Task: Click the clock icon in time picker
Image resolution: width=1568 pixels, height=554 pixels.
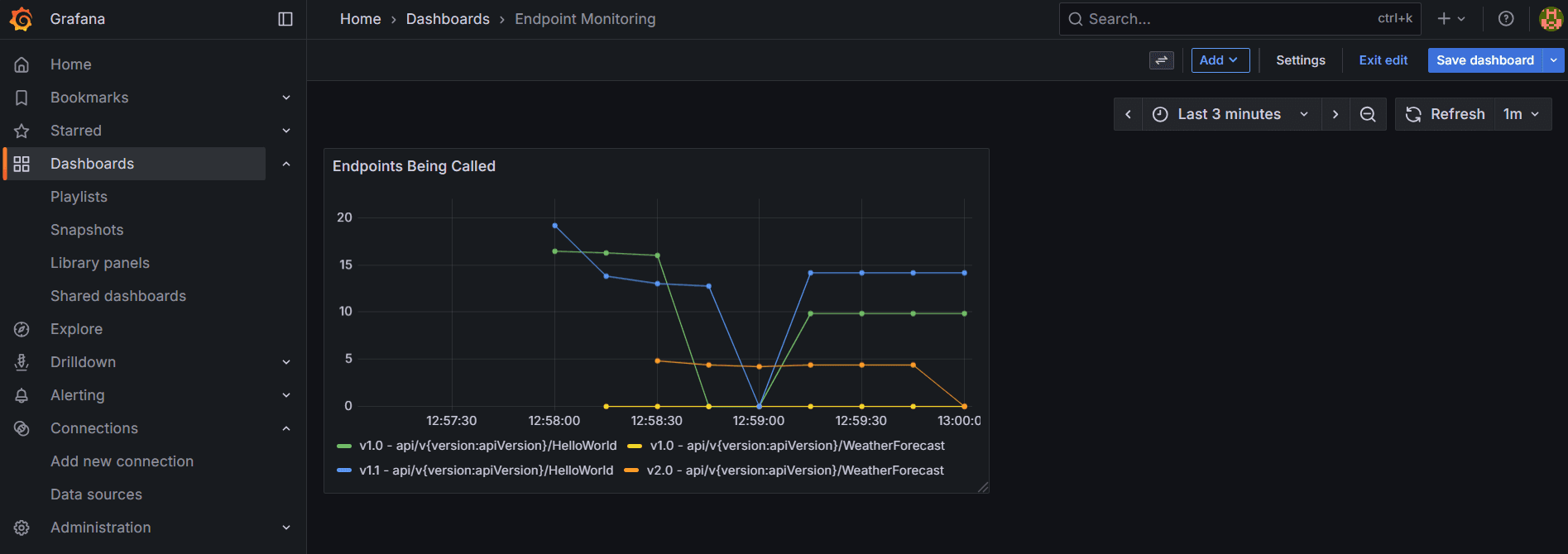Action: click(1160, 114)
